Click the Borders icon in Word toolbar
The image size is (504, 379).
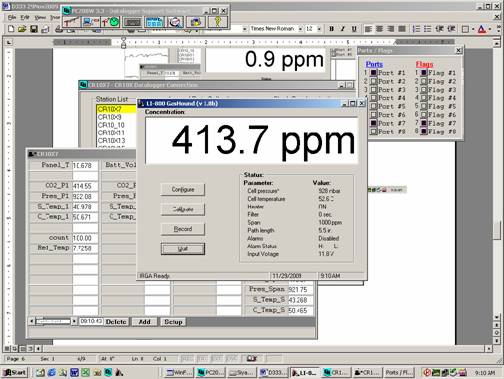[x=465, y=29]
